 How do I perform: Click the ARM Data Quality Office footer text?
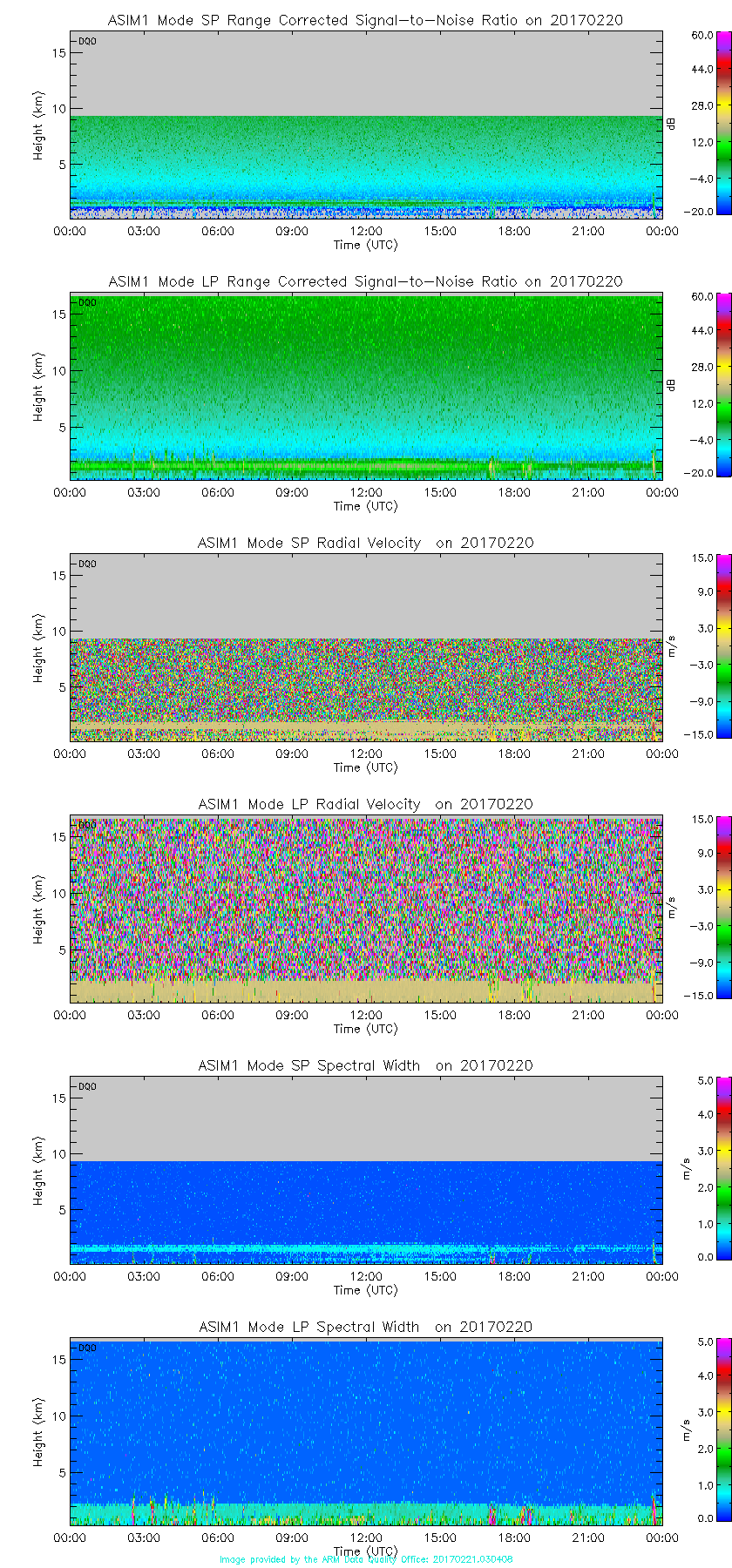[x=366, y=1559]
